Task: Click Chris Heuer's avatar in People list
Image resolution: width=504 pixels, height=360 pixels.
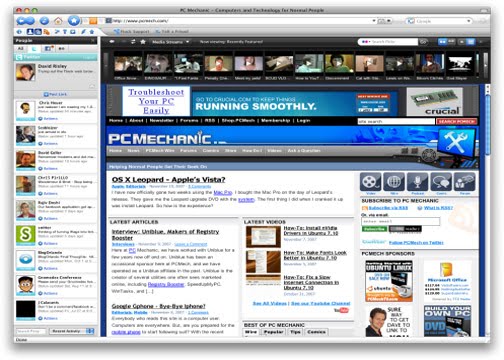Action: 26,111
